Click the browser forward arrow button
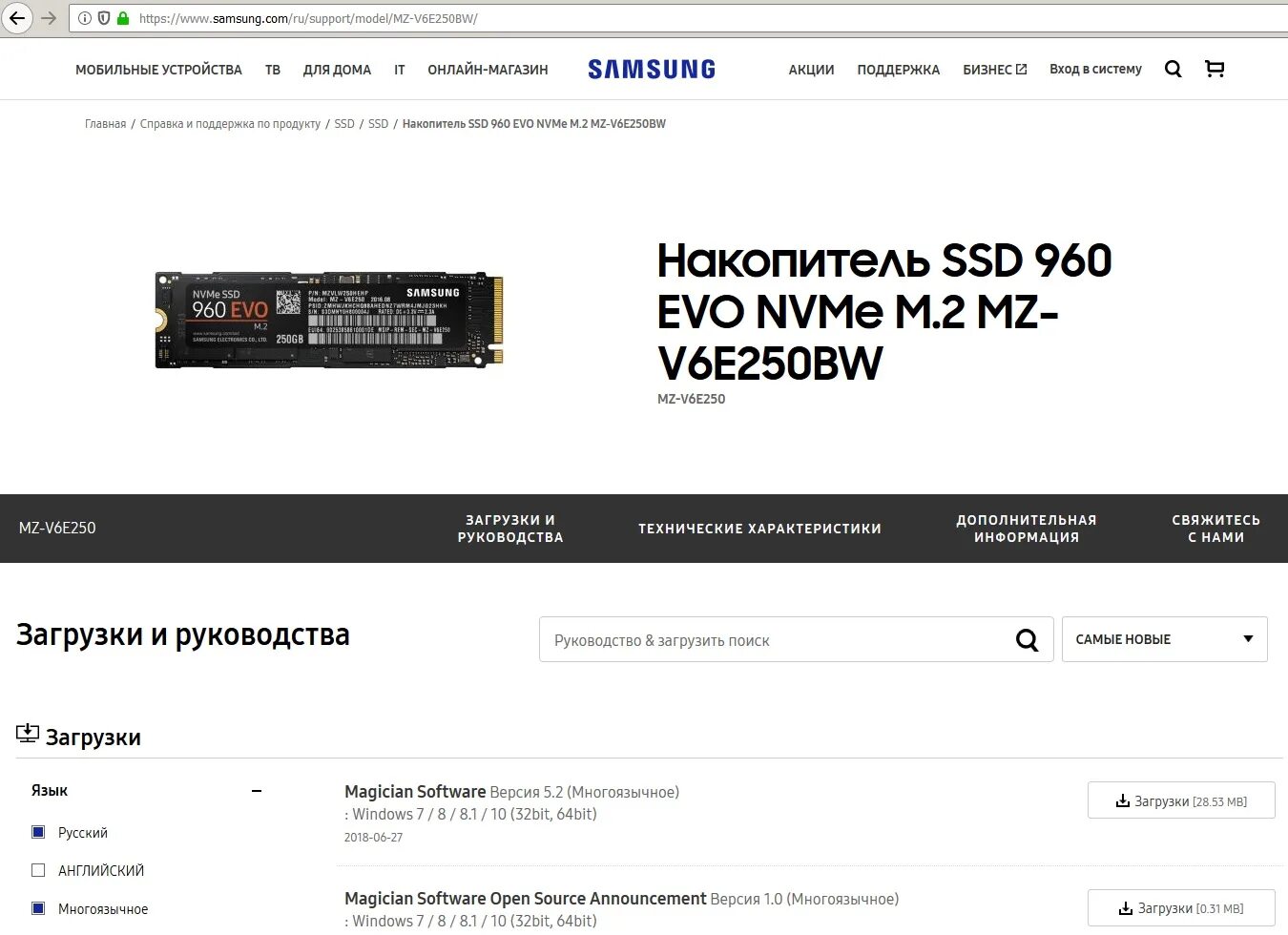 (x=49, y=18)
